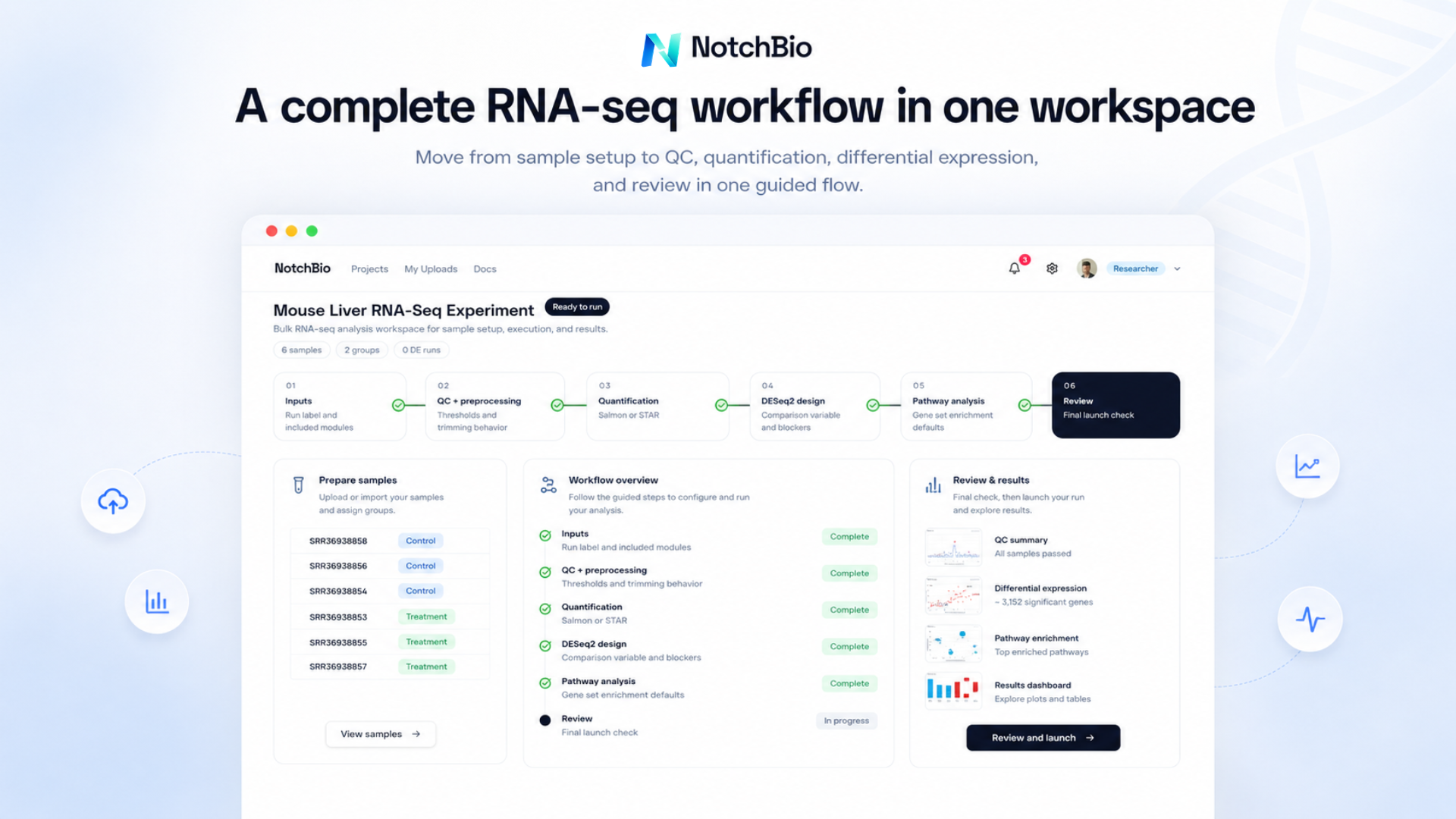Open the Results dashboard chart thumbnail
1456x819 pixels.
click(953, 690)
